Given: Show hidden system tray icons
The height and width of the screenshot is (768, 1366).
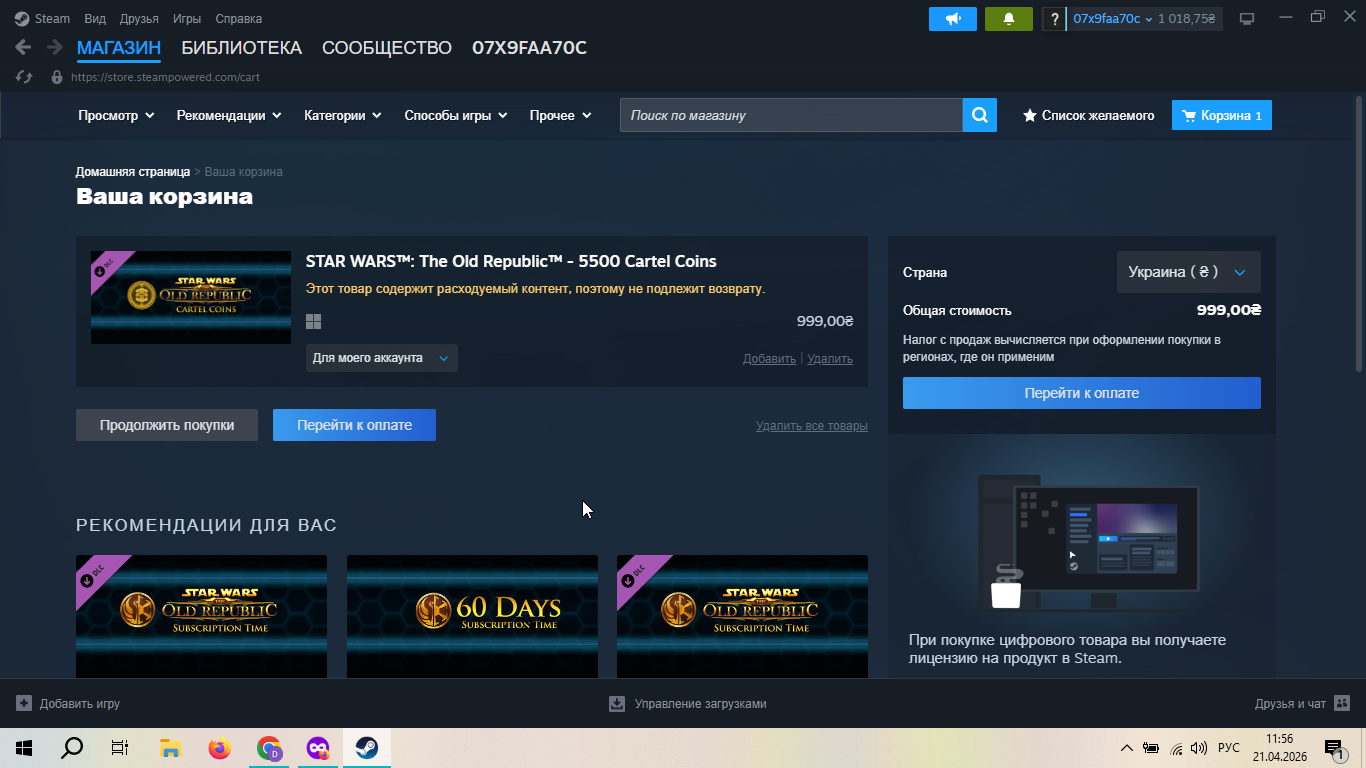Looking at the screenshot, I should pos(1127,748).
